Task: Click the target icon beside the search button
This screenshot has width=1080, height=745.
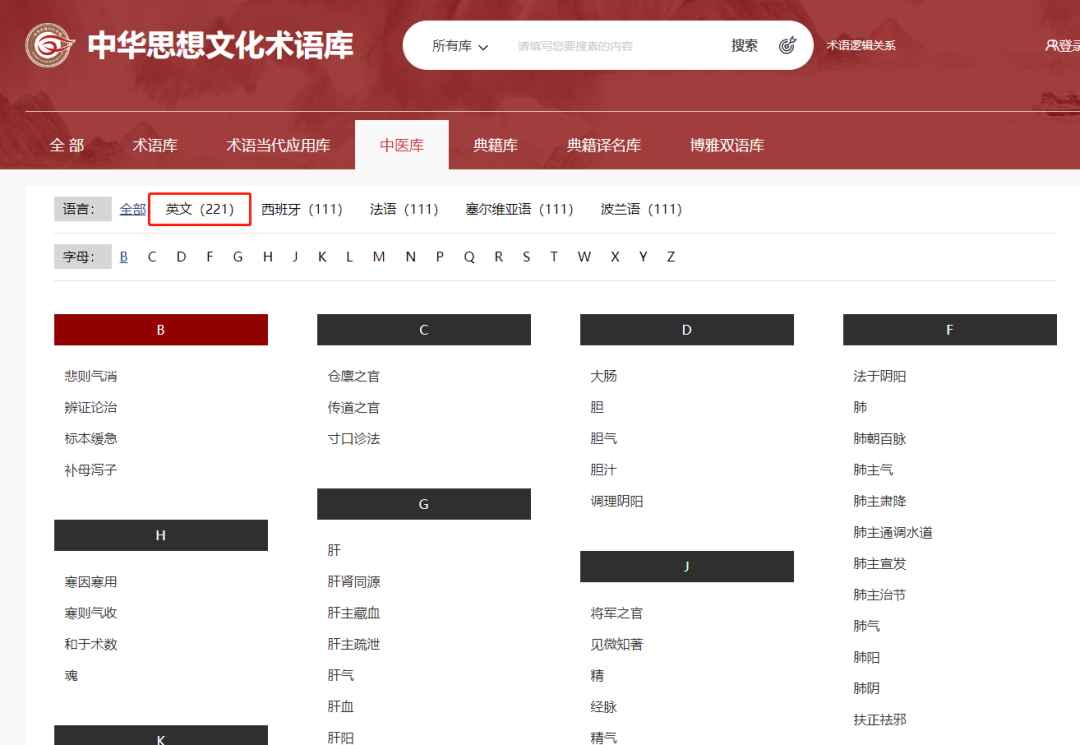Action: pyautogui.click(x=789, y=44)
